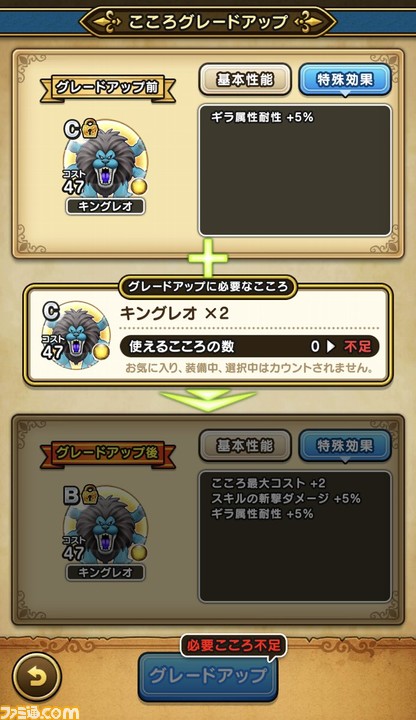This screenshot has width=416, height=720.
Task: Tap the ギラ属性耐性 +5% effect text box
Action: tap(295, 170)
